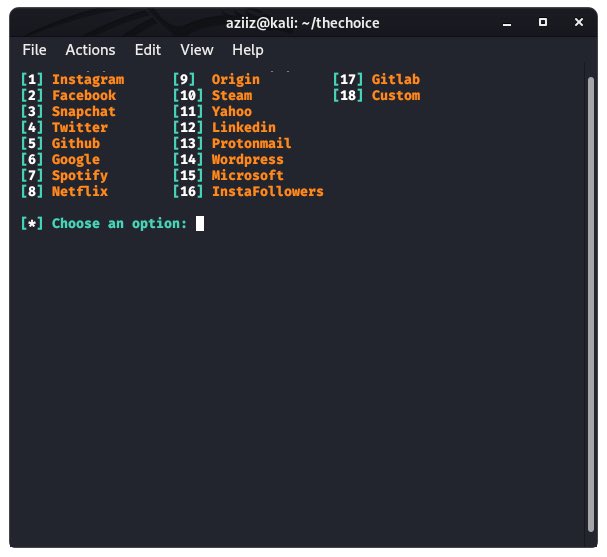Click the terminal vertical scrollbar
The width and height of the screenshot is (607, 557).
pos(590,304)
